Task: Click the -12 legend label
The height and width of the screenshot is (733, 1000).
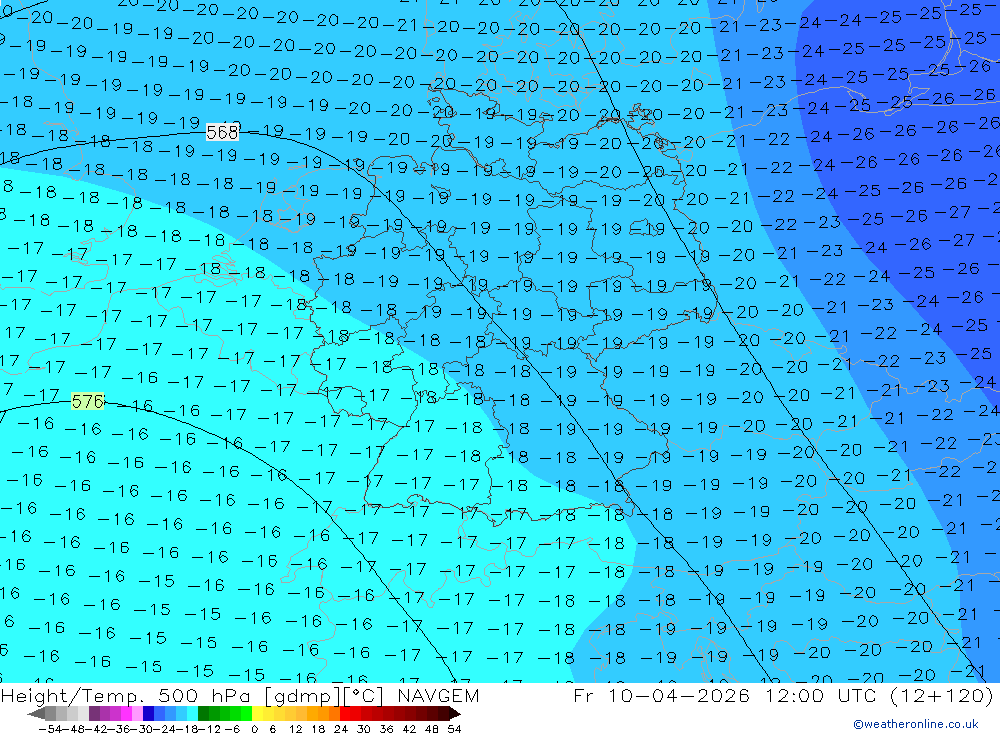Action: click(x=210, y=729)
